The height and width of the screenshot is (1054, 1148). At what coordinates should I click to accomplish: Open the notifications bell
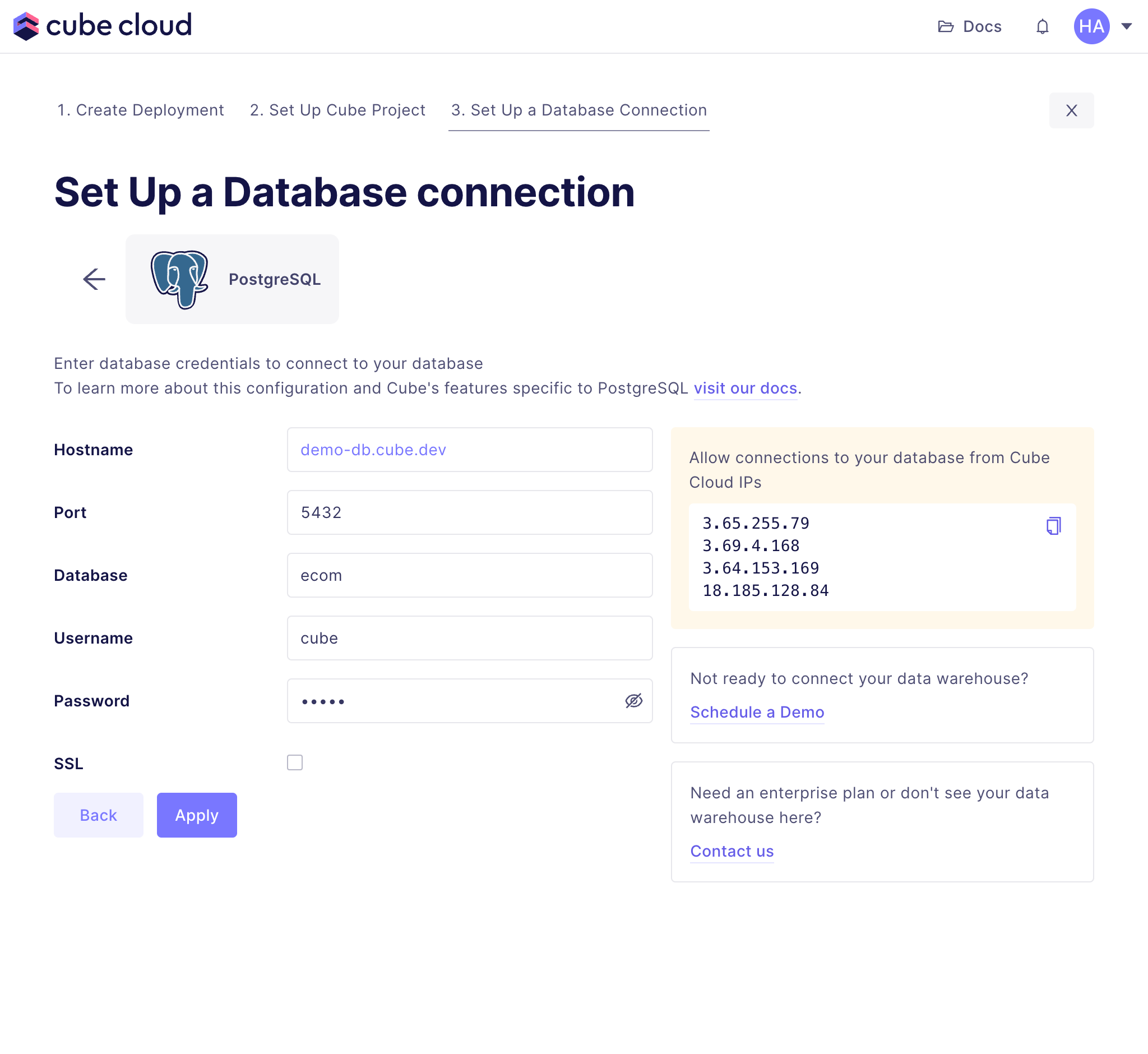coord(1042,26)
